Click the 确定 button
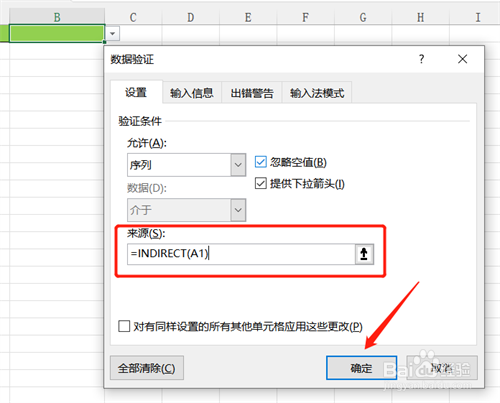 pos(362,368)
